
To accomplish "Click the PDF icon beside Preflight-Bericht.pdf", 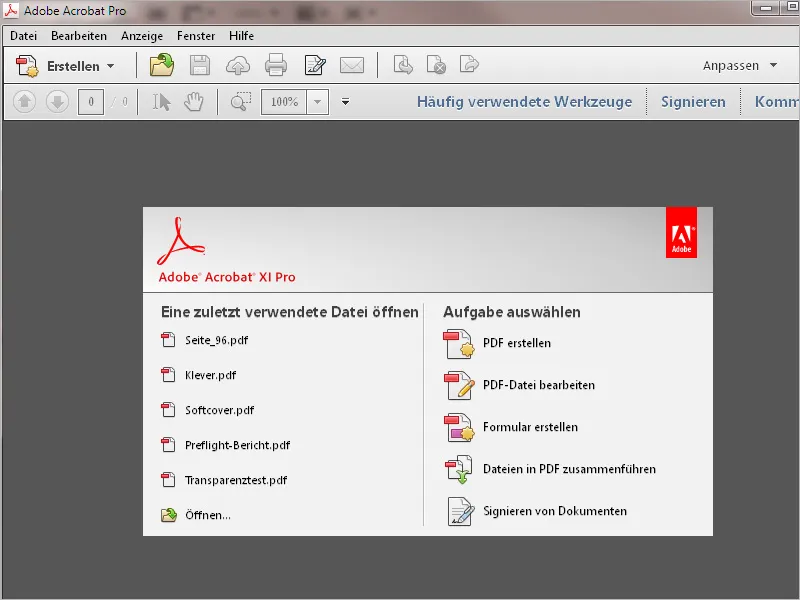I will coord(168,445).
